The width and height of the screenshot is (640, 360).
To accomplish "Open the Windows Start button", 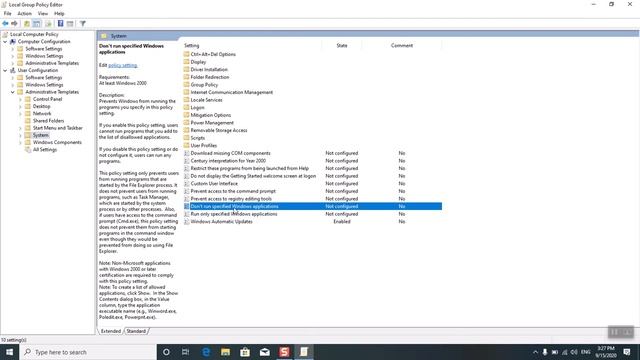I will pyautogui.click(x=9, y=352).
